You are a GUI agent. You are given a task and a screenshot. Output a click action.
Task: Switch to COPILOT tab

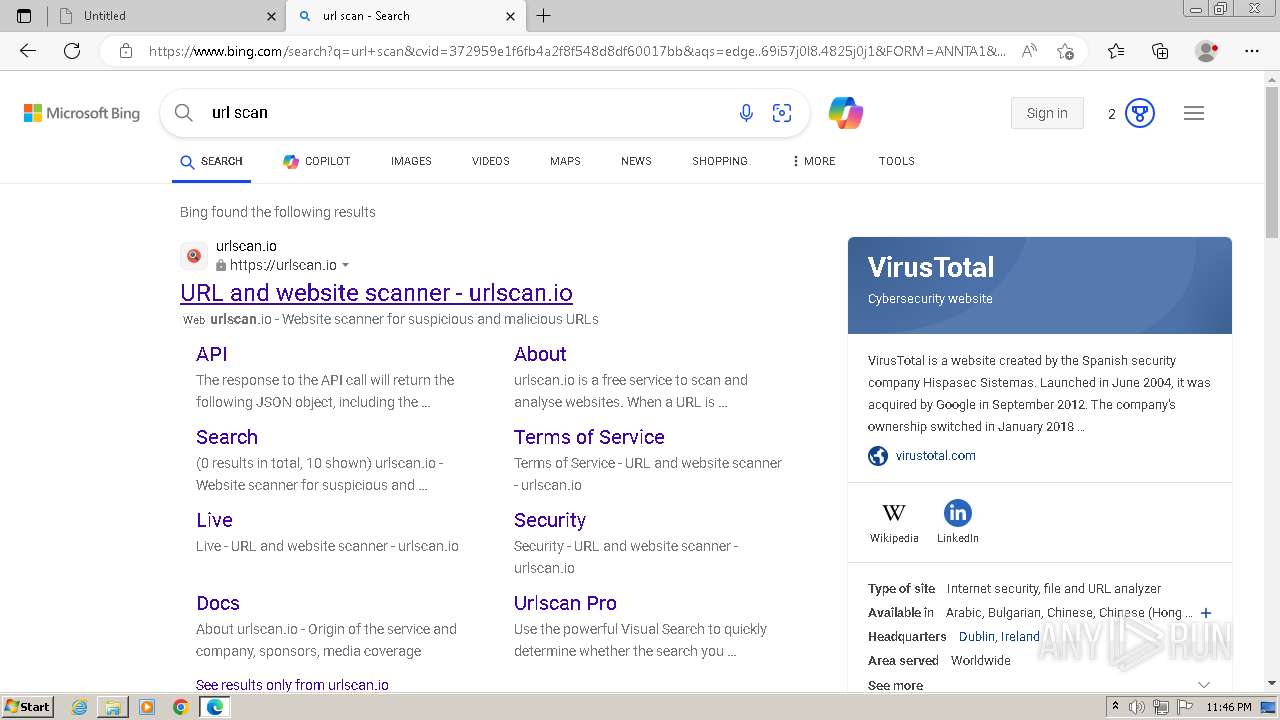pyautogui.click(x=316, y=161)
